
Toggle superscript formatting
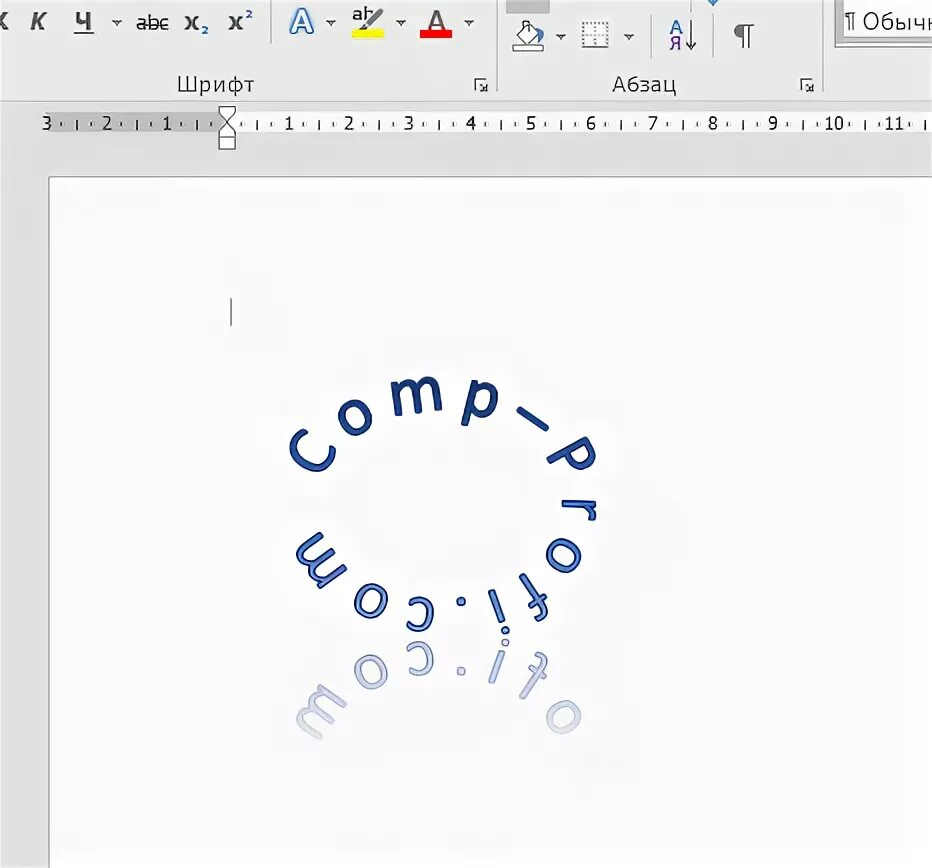[x=240, y=22]
